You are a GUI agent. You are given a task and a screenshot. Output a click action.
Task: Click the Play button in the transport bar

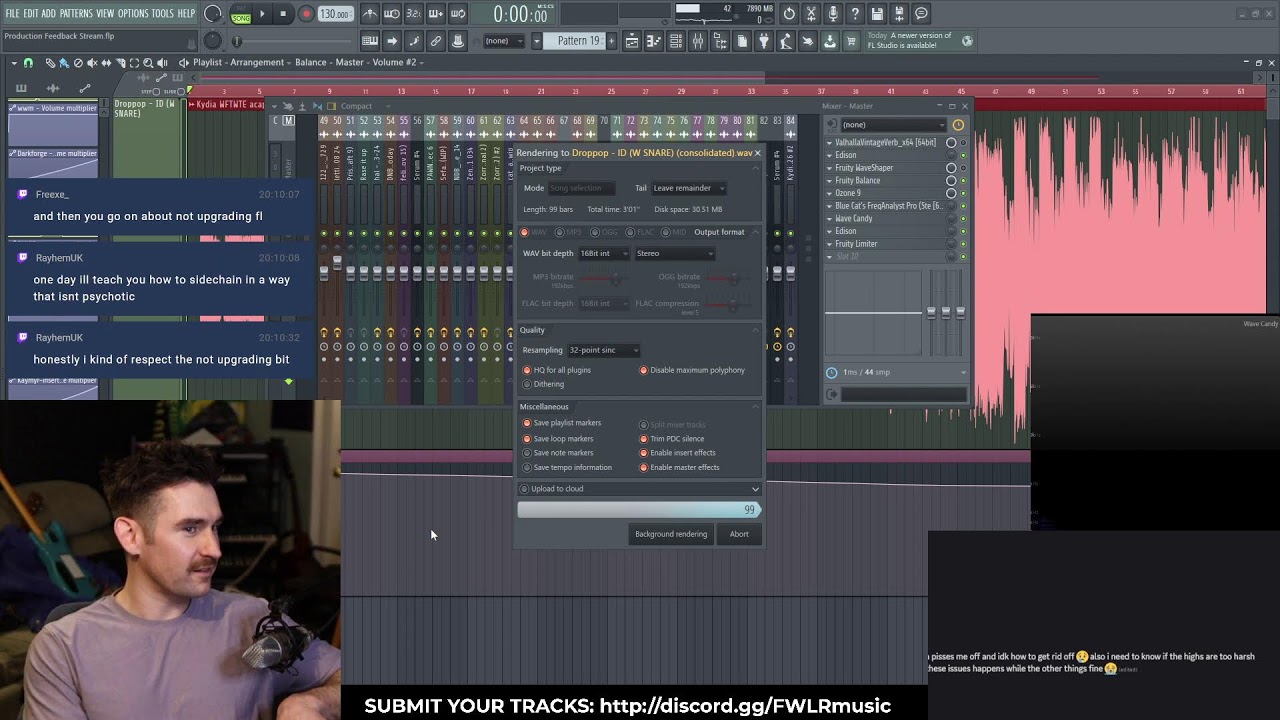pos(262,14)
